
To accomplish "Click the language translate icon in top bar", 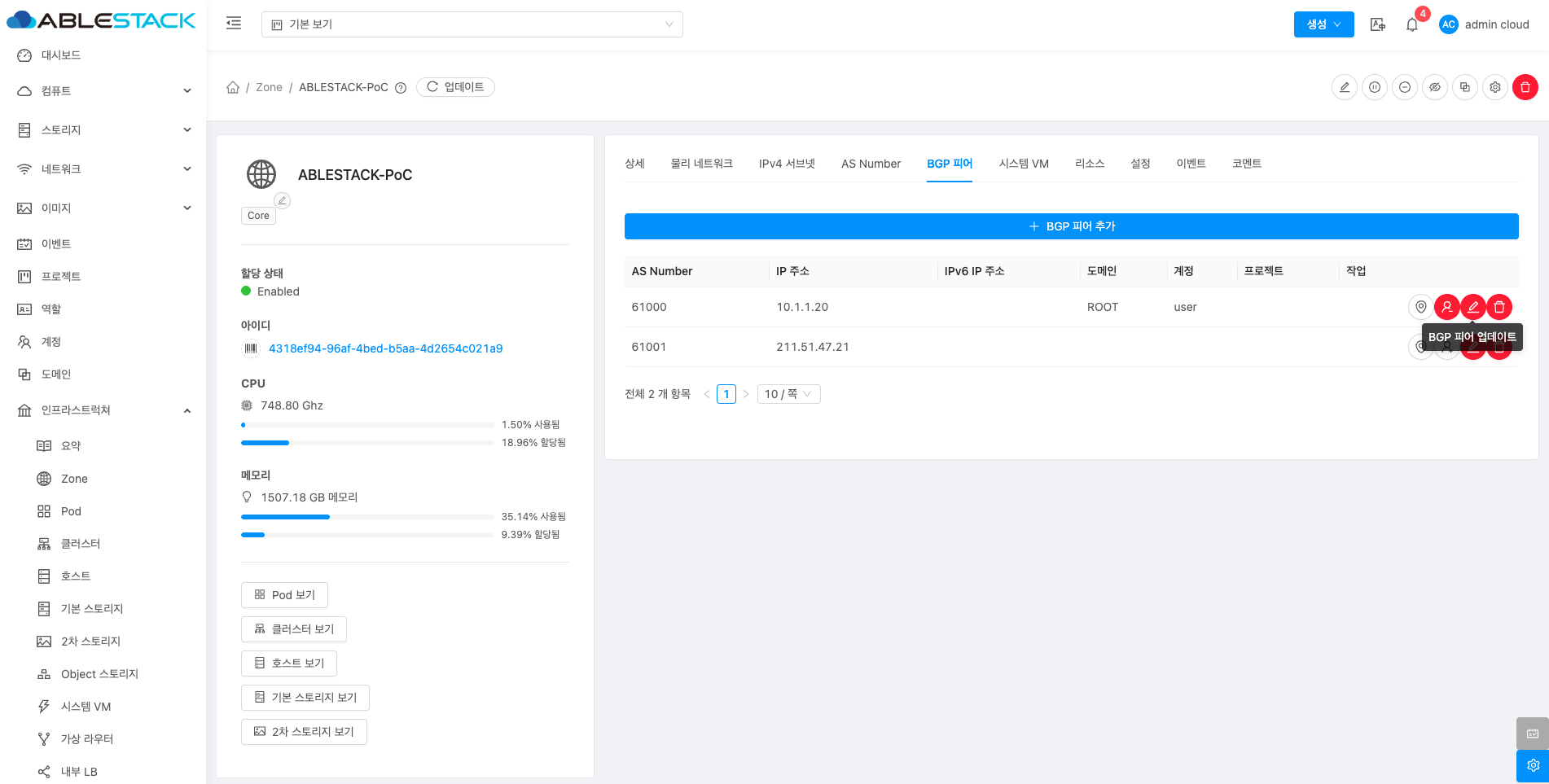I will tap(1377, 24).
